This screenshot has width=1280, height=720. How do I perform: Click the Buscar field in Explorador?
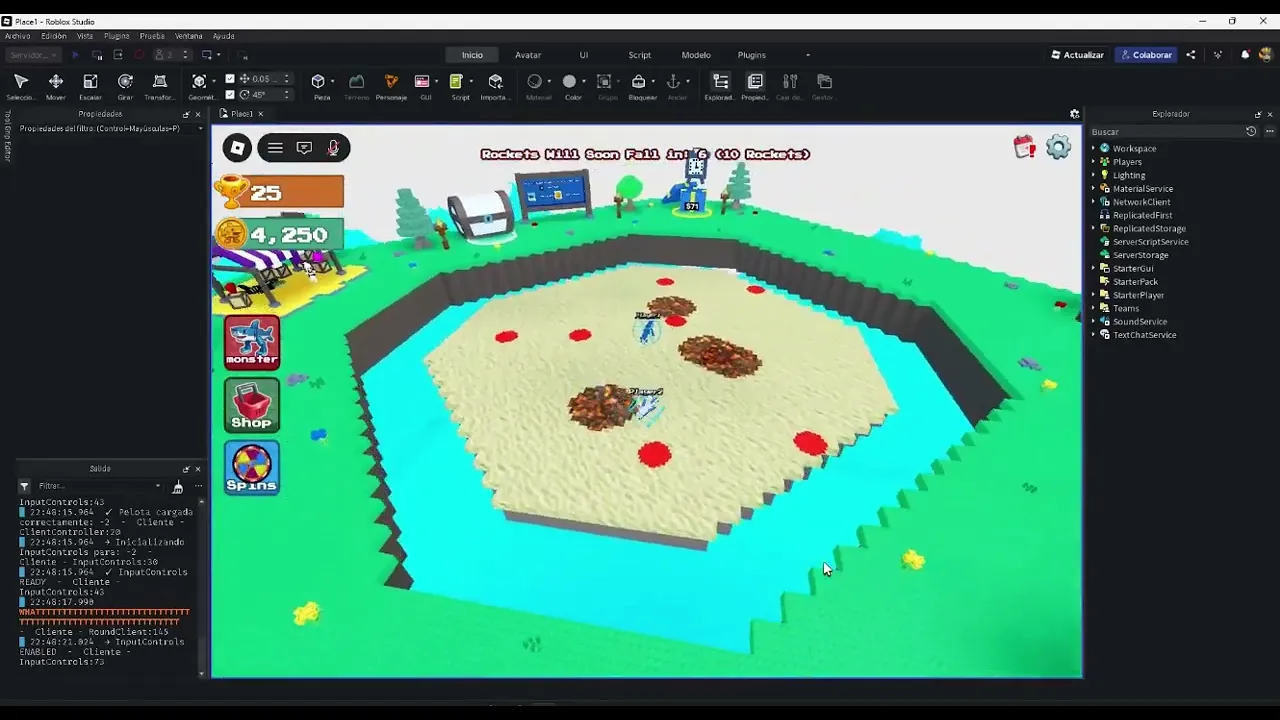(x=1165, y=132)
